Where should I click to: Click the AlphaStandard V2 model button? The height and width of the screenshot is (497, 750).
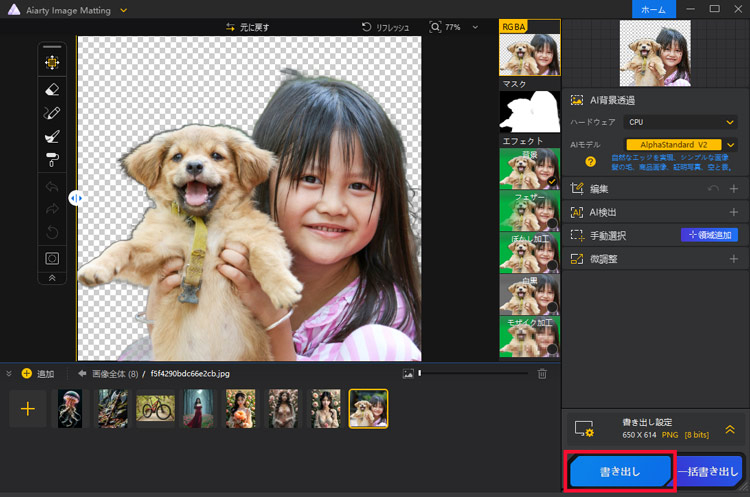click(x=673, y=144)
